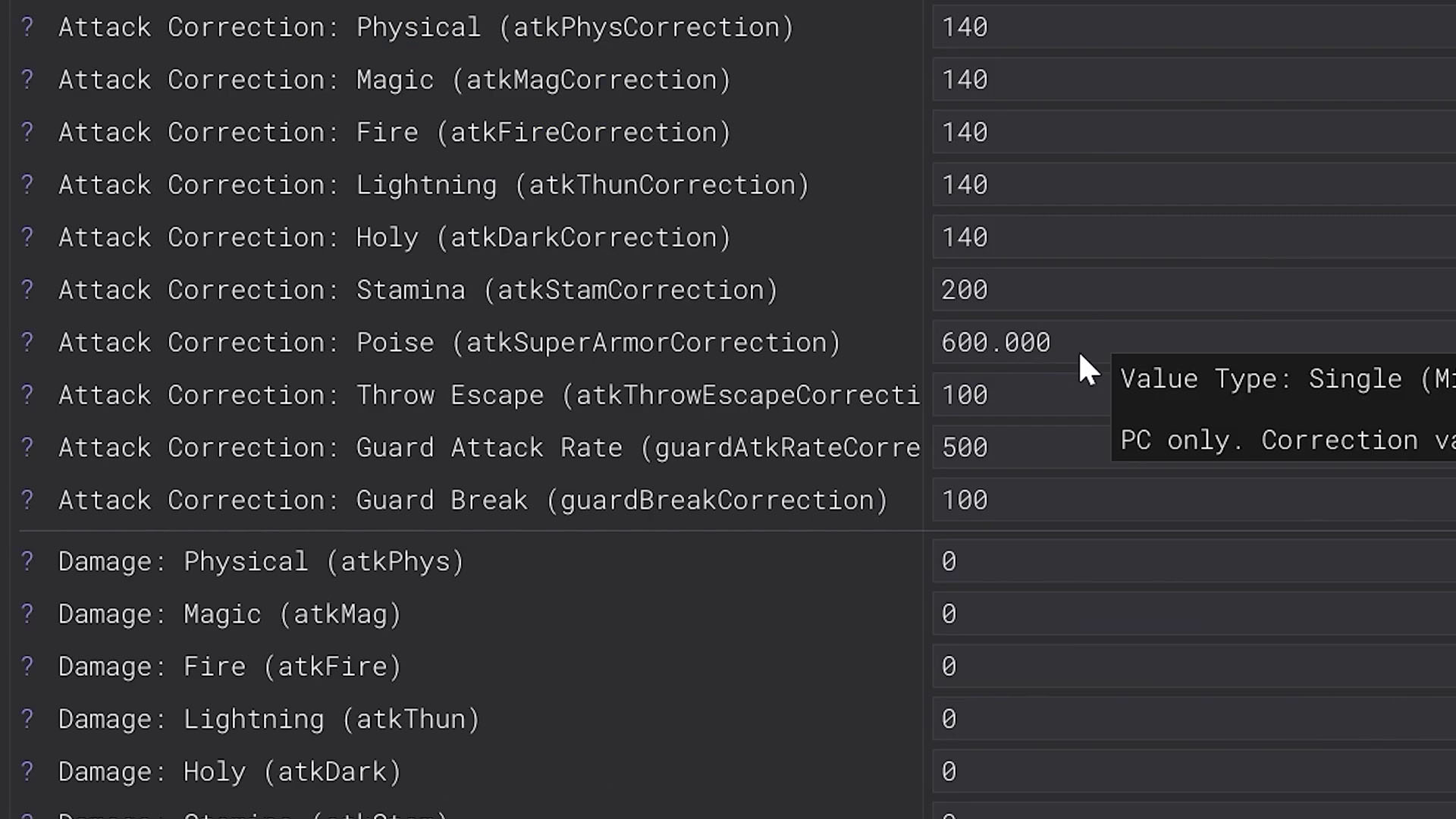Click the Guard Break correction value field
Image resolution: width=1456 pixels, height=819 pixels.
click(x=1191, y=500)
